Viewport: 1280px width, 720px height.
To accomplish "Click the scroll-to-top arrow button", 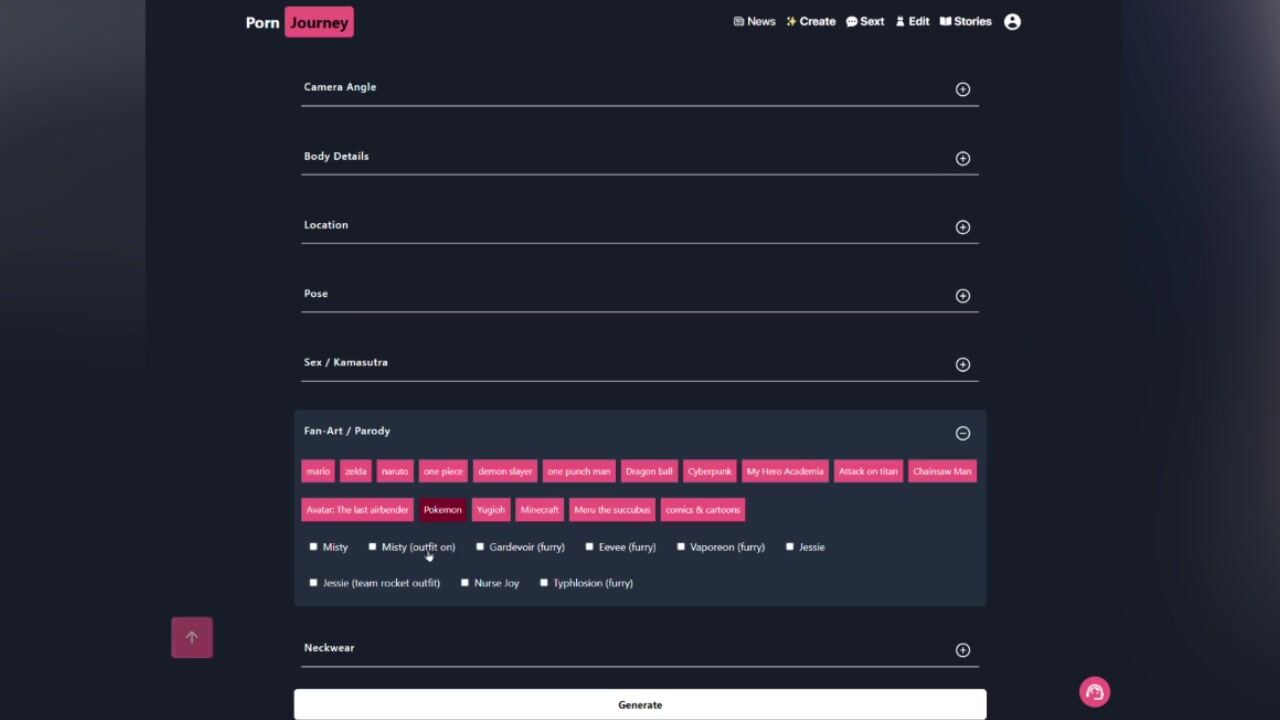I will pyautogui.click(x=192, y=637).
